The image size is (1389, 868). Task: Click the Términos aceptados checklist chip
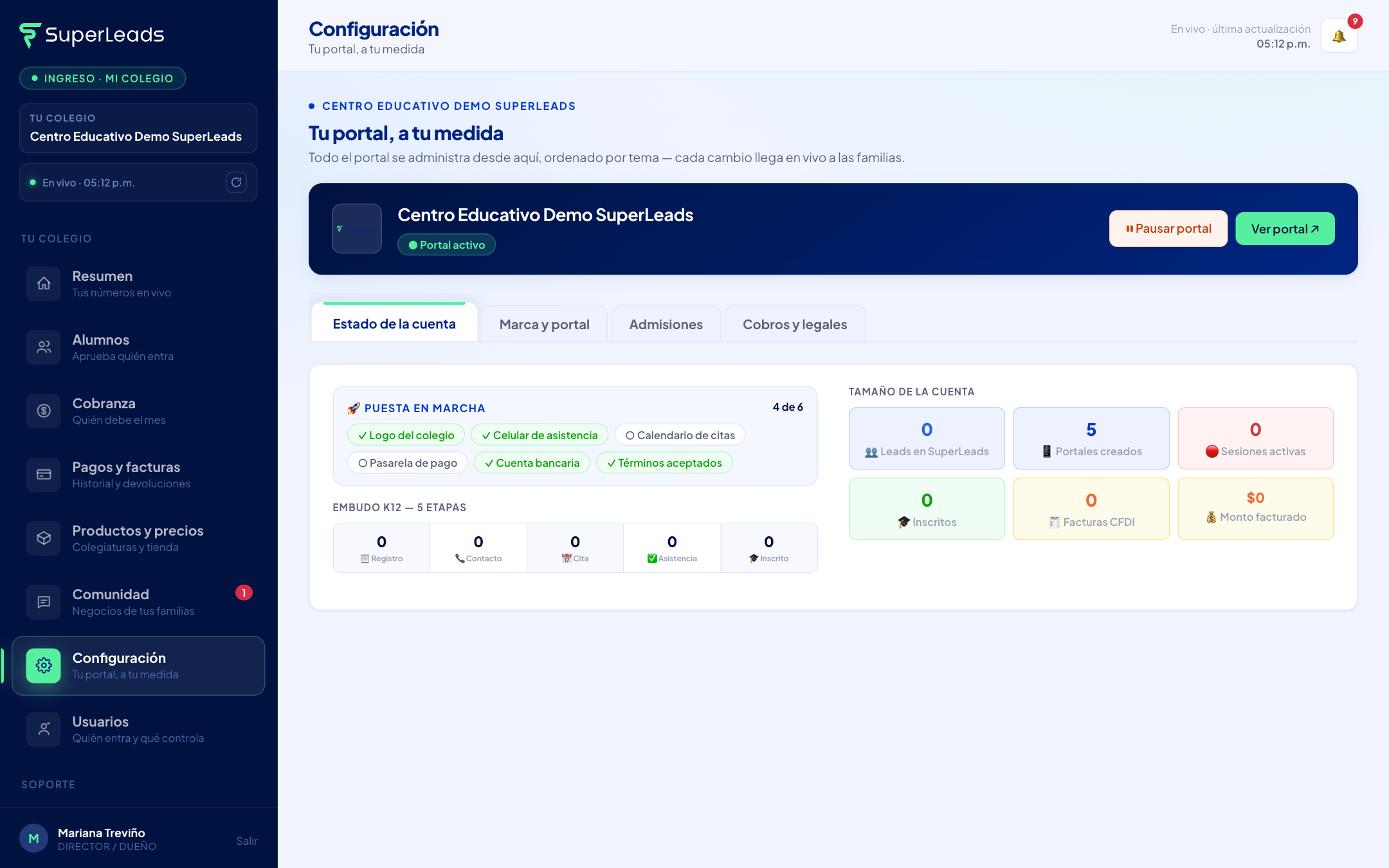click(x=664, y=463)
